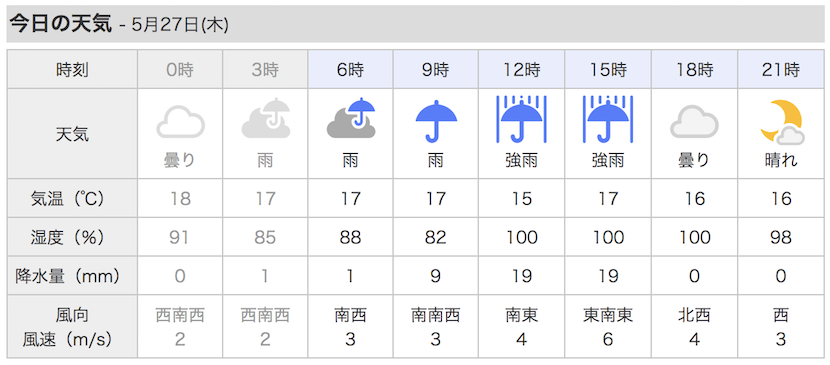Viewport: 830px width, 365px height.
Task: Click the moon and cloud icon at 21時
Action: [781, 123]
